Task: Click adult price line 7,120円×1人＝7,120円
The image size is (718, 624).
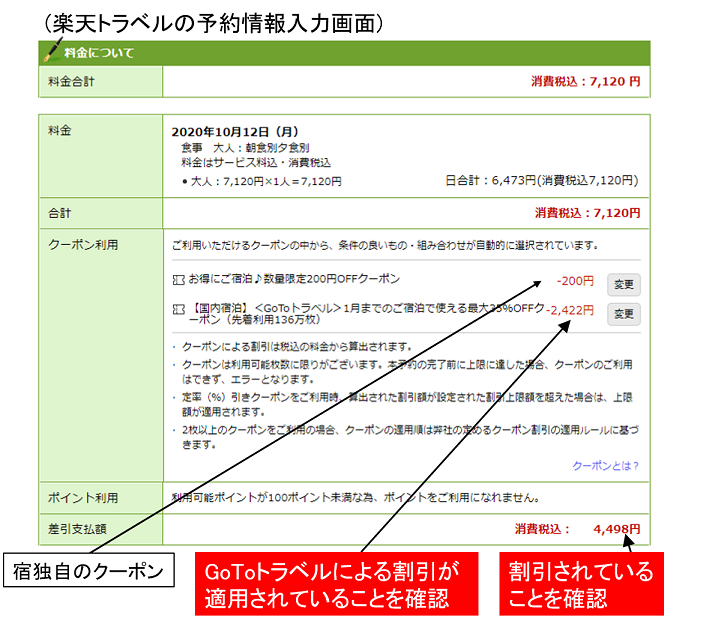Action: tap(266, 181)
